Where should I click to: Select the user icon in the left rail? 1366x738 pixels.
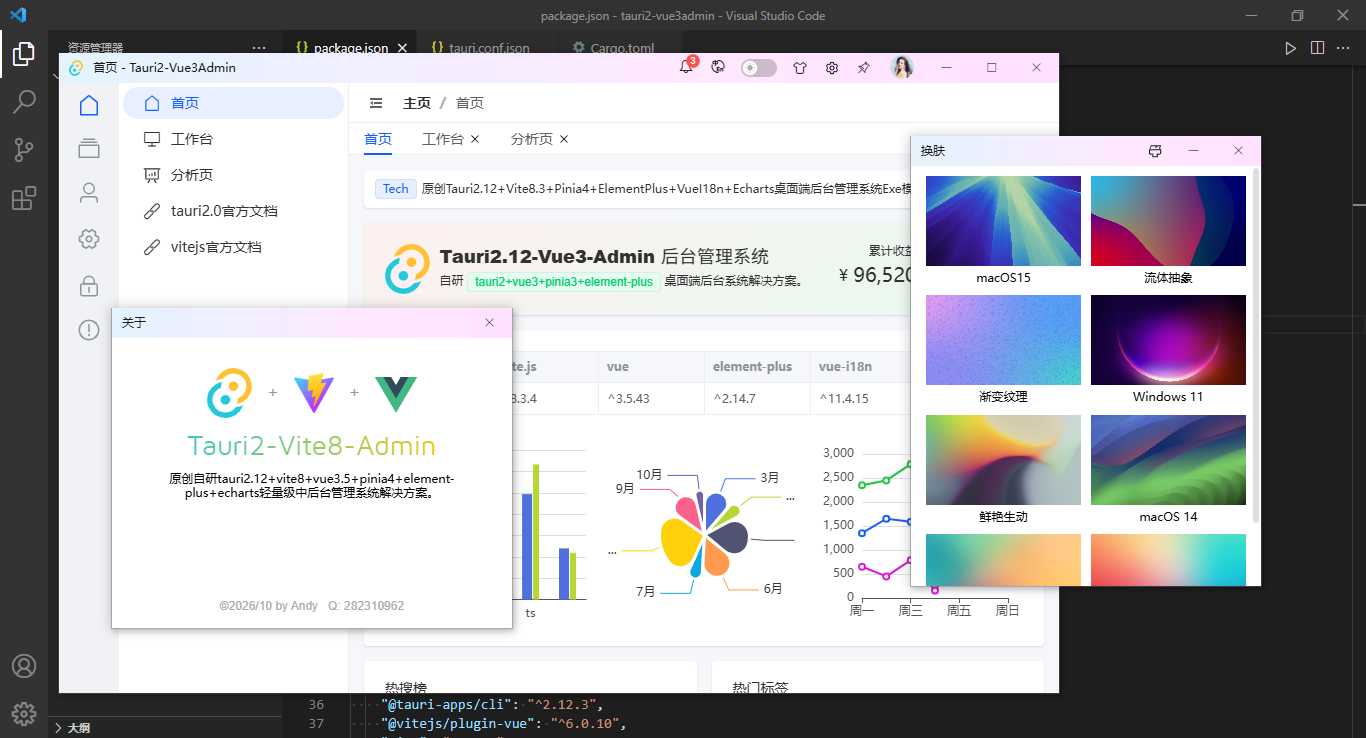[x=89, y=193]
